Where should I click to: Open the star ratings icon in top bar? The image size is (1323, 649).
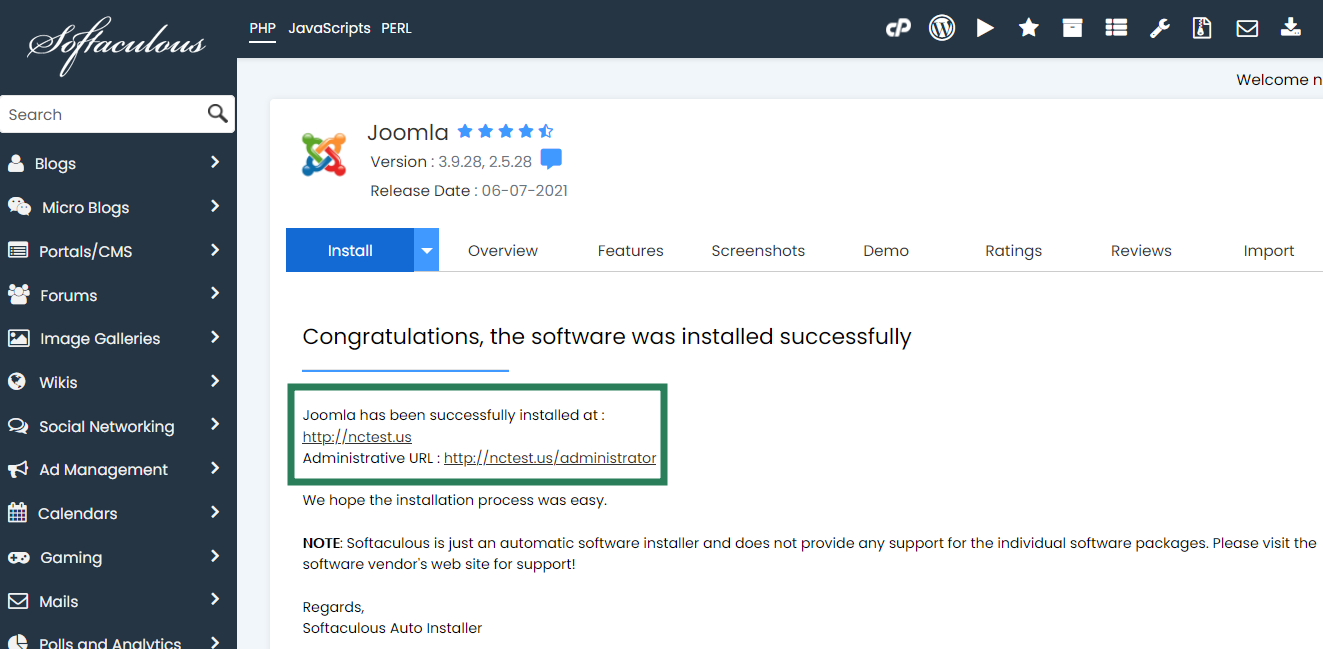pos(1028,28)
